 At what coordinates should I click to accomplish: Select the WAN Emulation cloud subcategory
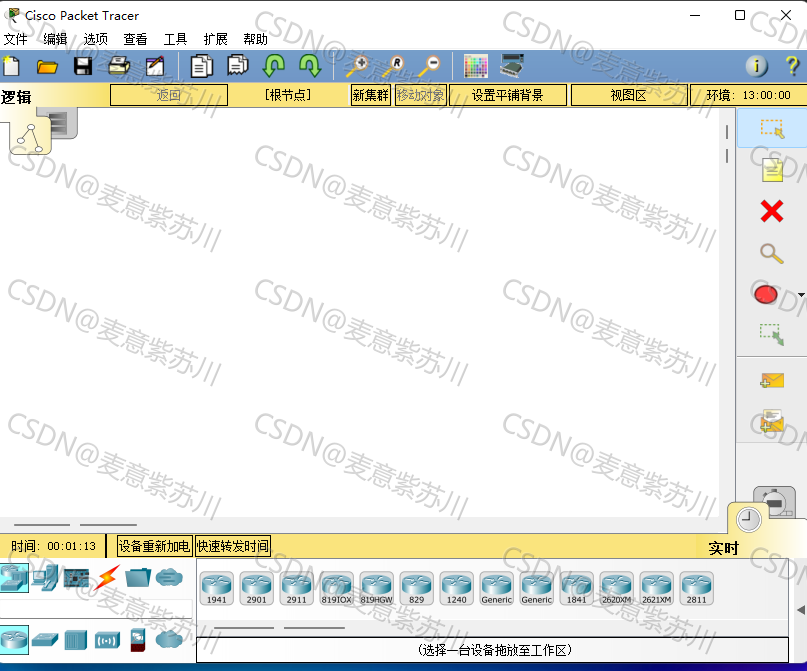pos(169,640)
